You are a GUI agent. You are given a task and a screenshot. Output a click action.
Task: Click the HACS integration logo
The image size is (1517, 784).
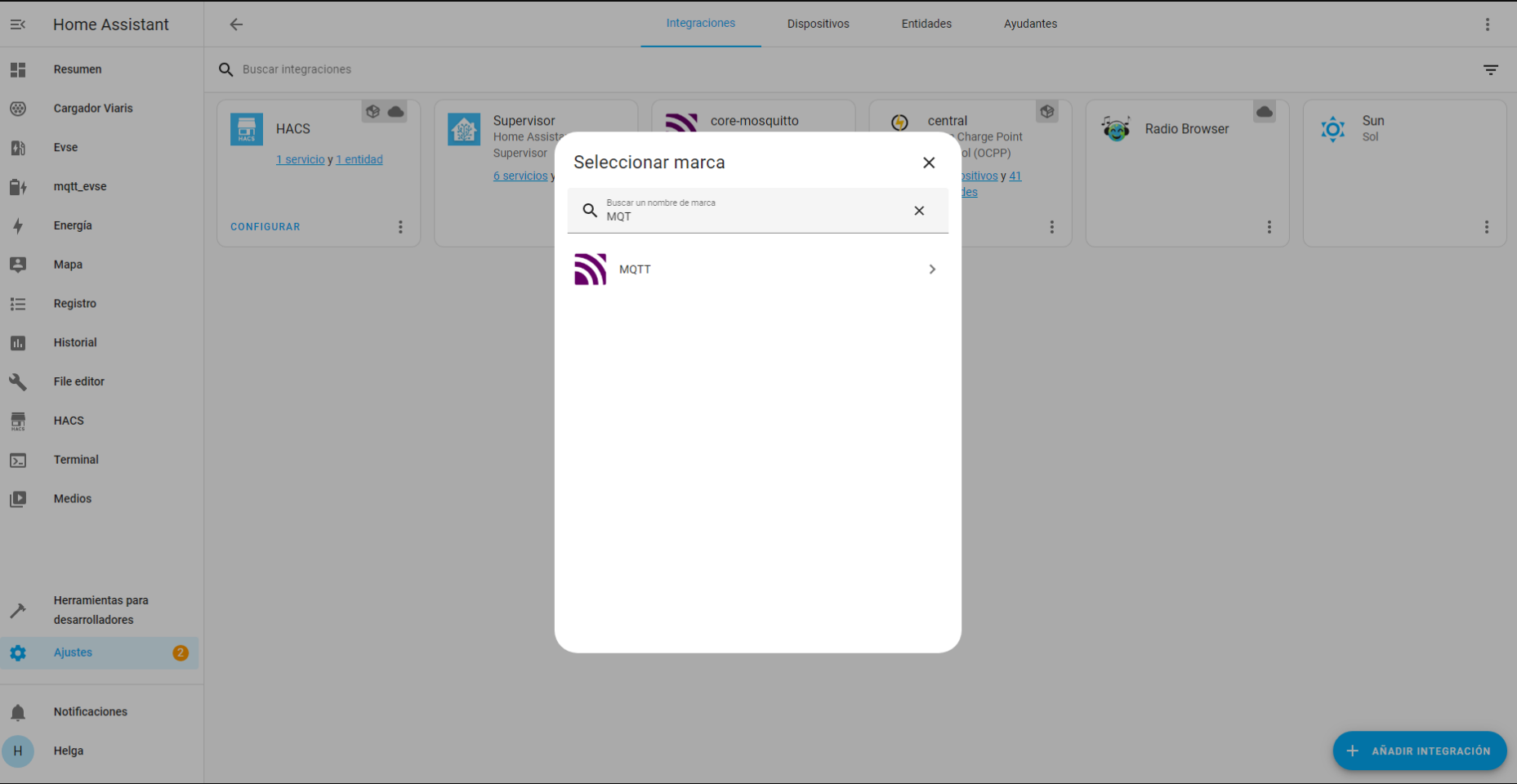point(247,129)
